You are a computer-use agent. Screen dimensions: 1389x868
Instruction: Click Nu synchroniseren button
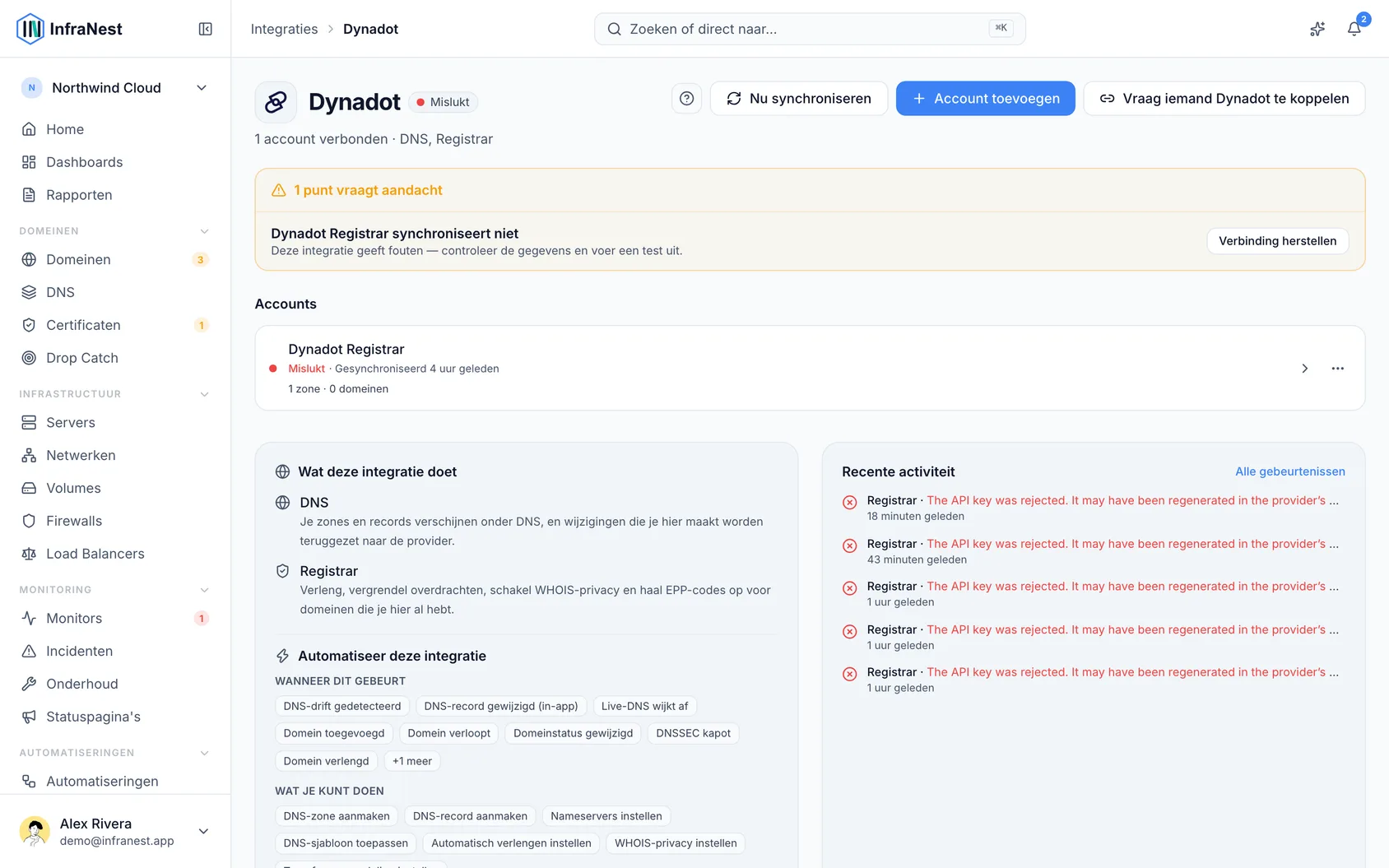click(799, 99)
